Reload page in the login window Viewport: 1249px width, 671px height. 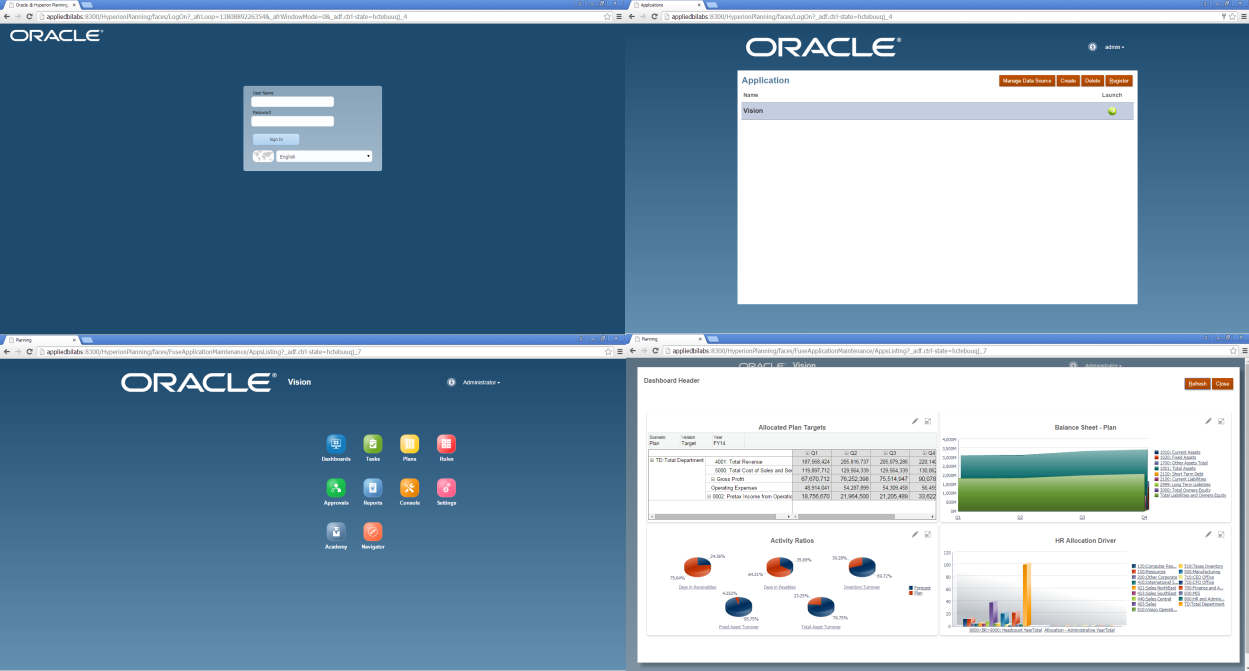coord(28,17)
